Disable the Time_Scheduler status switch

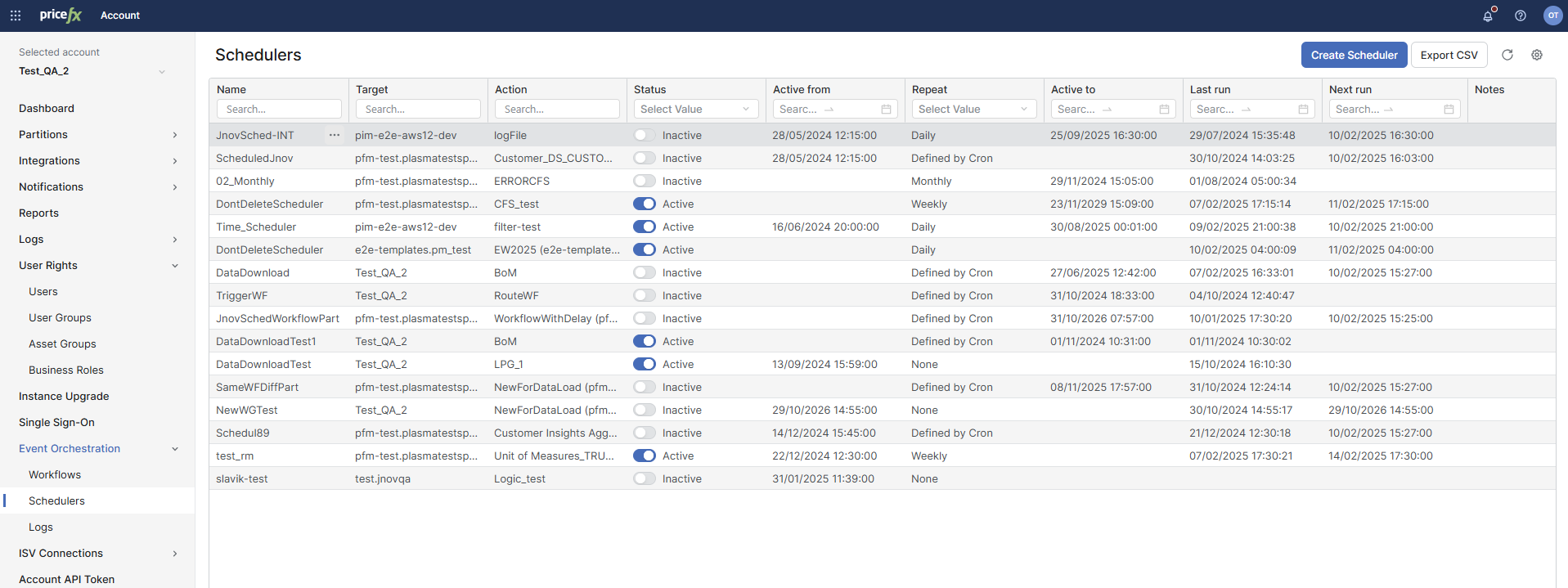pos(645,227)
